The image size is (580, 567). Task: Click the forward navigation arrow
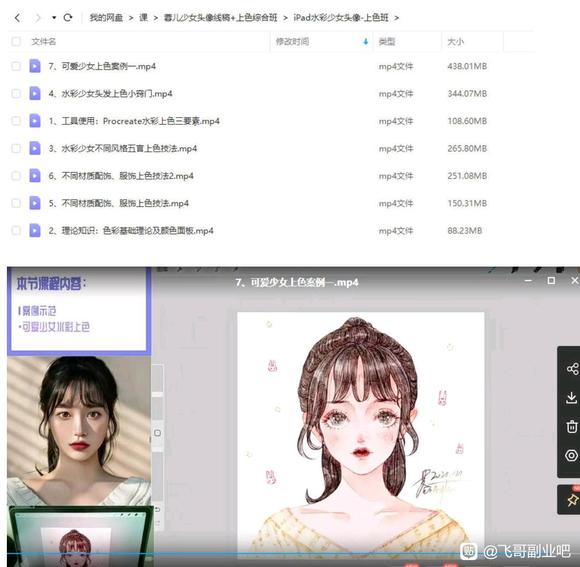[x=37, y=18]
